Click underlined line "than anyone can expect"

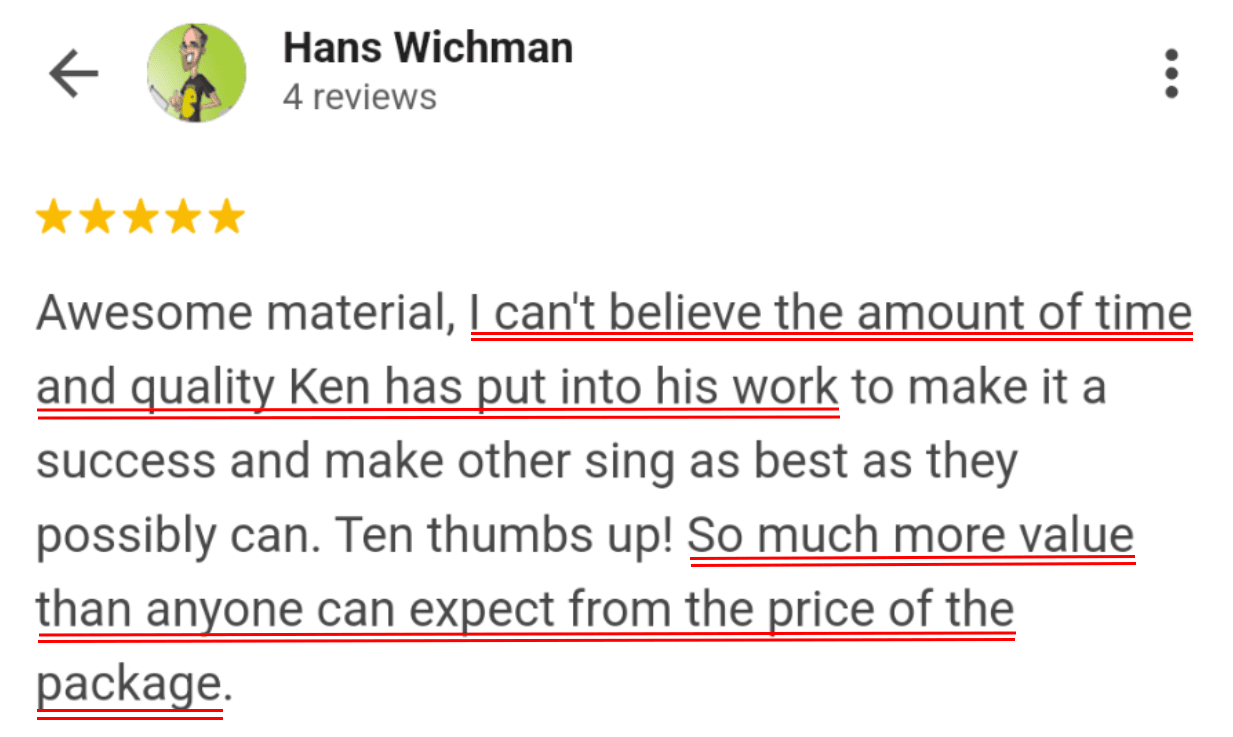point(525,610)
